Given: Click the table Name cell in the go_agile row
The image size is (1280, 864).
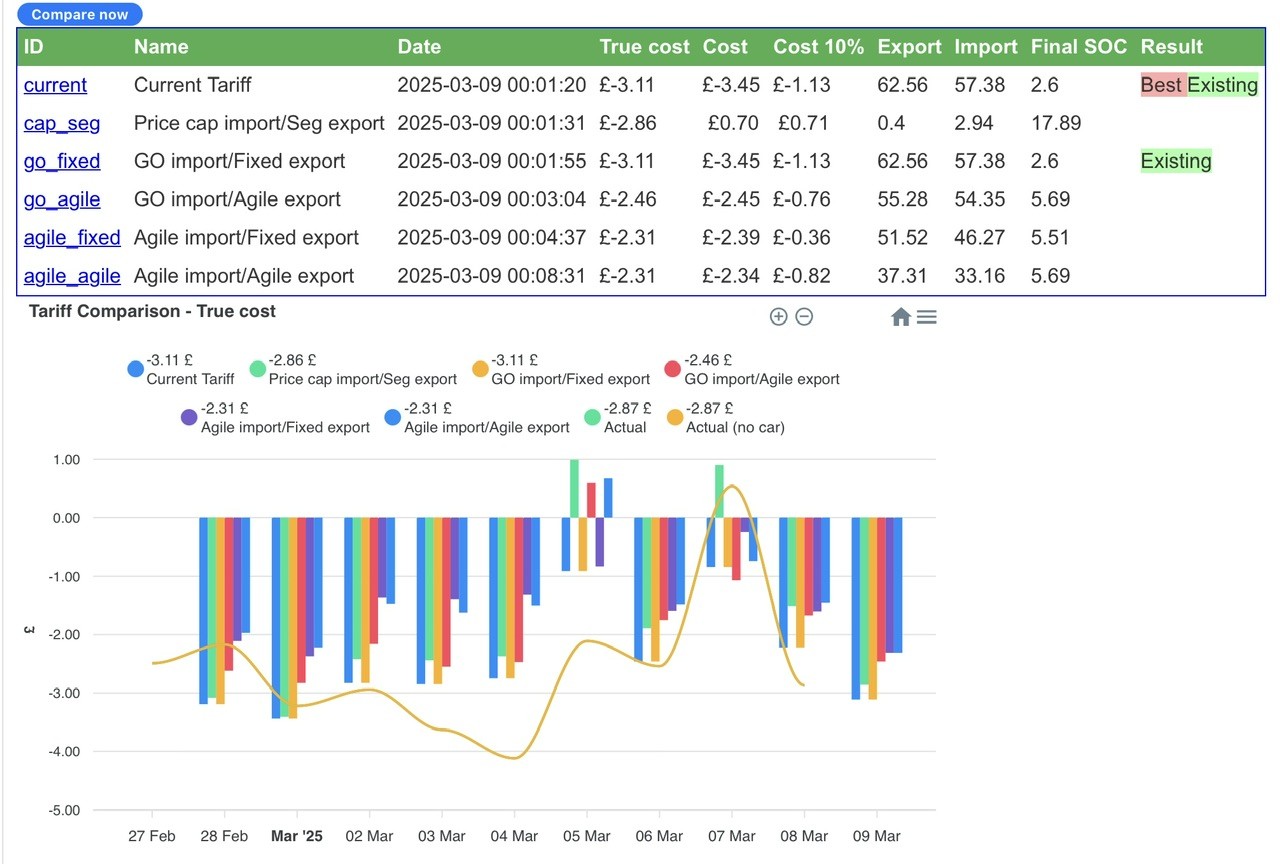Looking at the screenshot, I should point(238,199).
